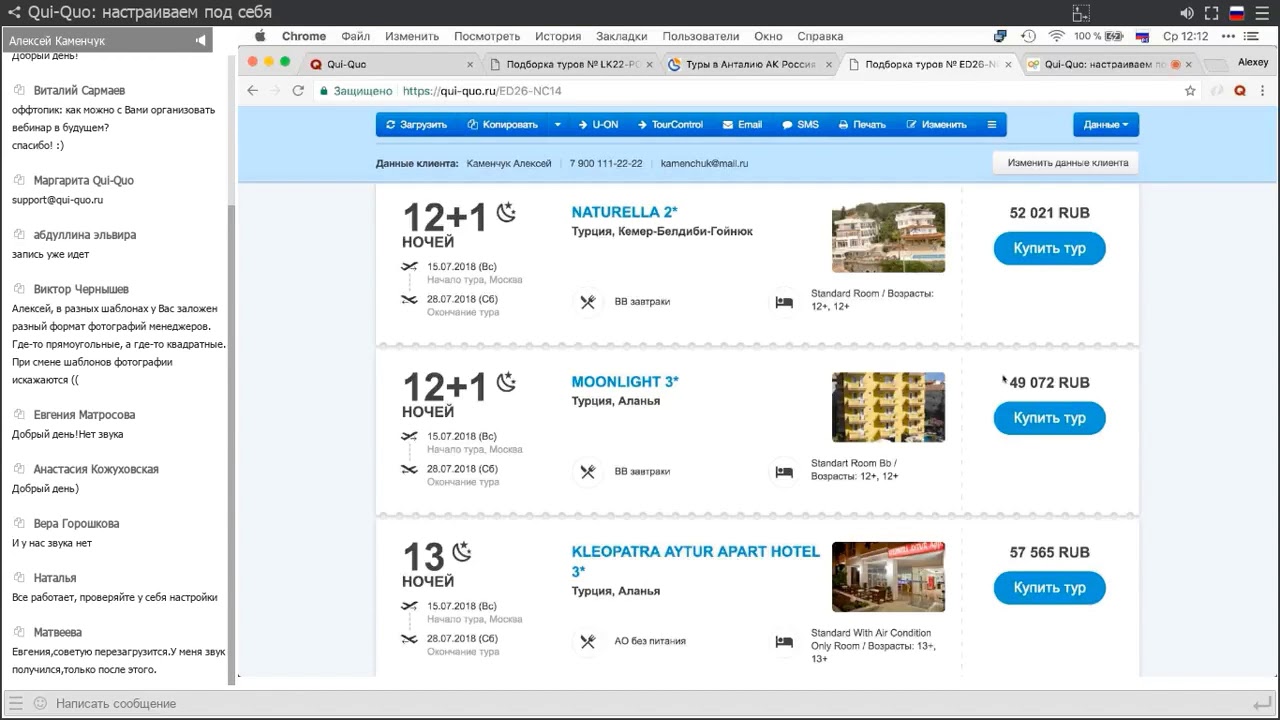Screen dimensions: 1280x720
Task: Click the TourControl toolbar button
Action: 670,125
